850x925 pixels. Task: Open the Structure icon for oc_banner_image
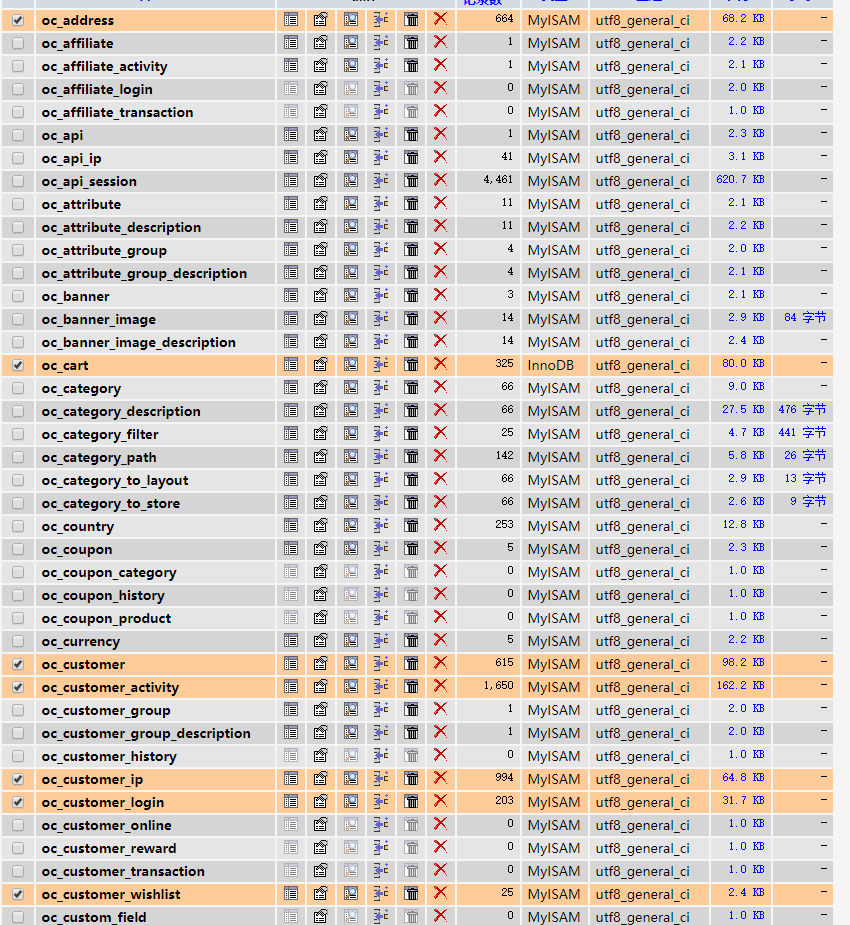tap(320, 319)
